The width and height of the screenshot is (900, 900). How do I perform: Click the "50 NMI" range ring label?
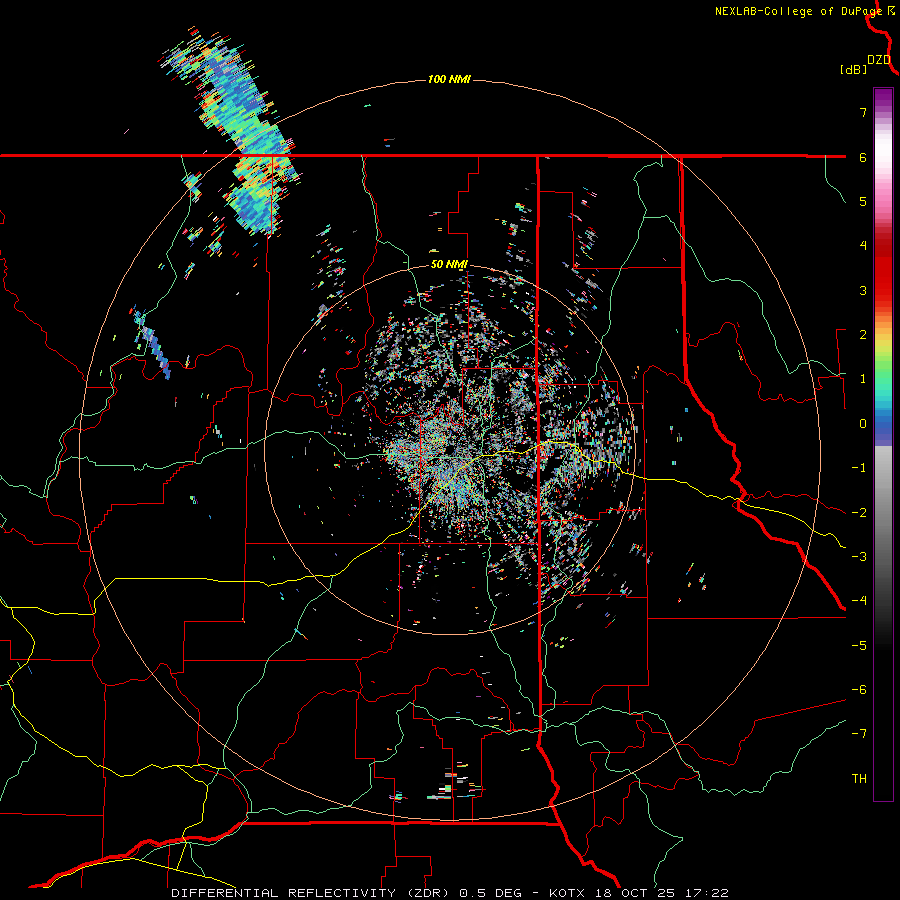449,265
